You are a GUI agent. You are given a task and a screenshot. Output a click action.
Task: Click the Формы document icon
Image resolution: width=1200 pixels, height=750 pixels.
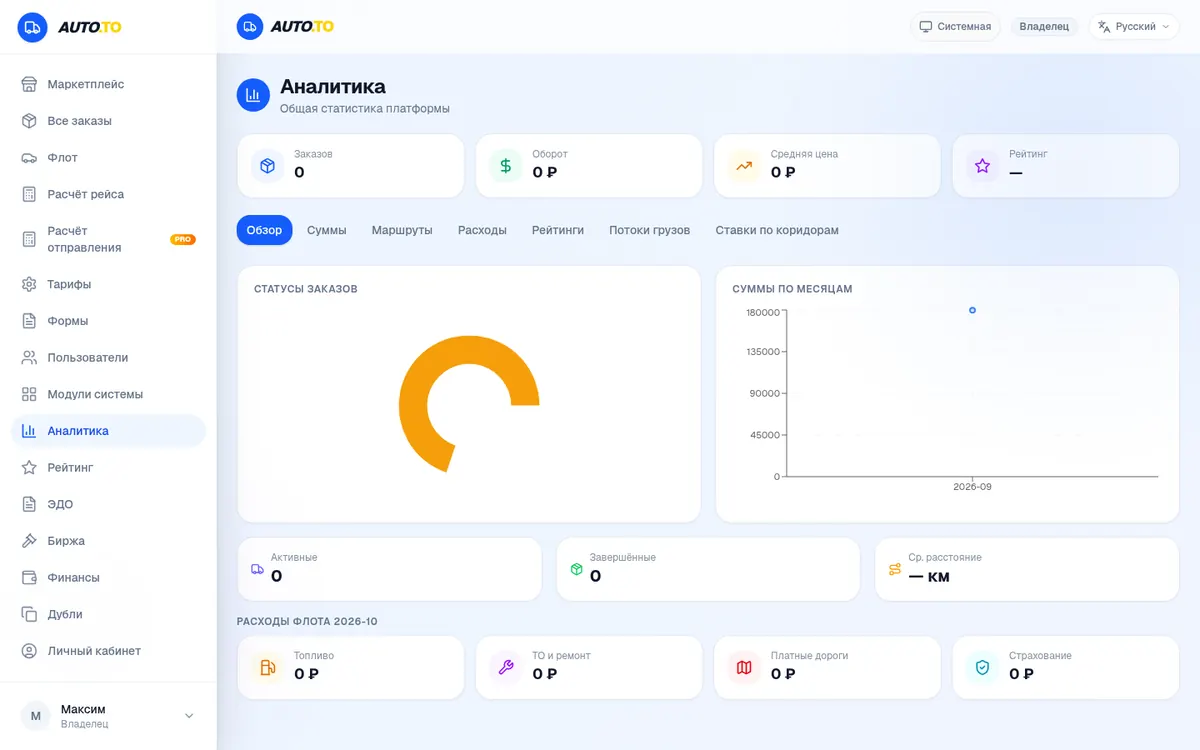pos(29,321)
